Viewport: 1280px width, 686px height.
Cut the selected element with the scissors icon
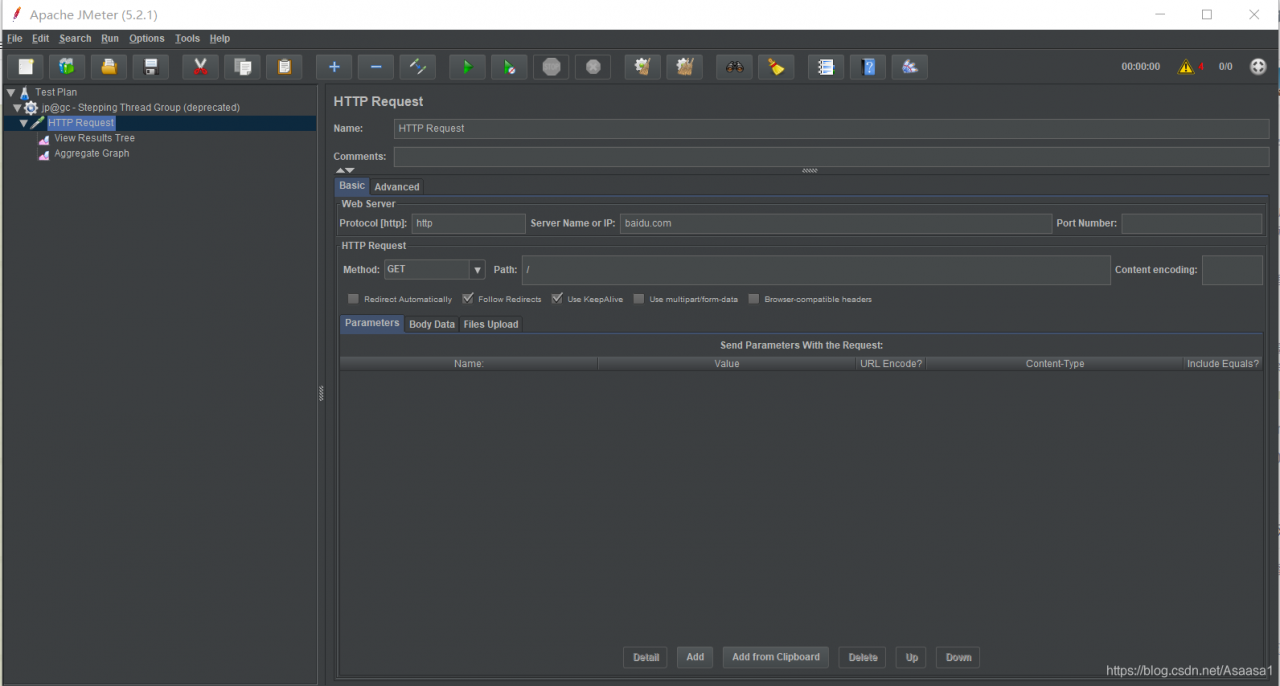(200, 67)
